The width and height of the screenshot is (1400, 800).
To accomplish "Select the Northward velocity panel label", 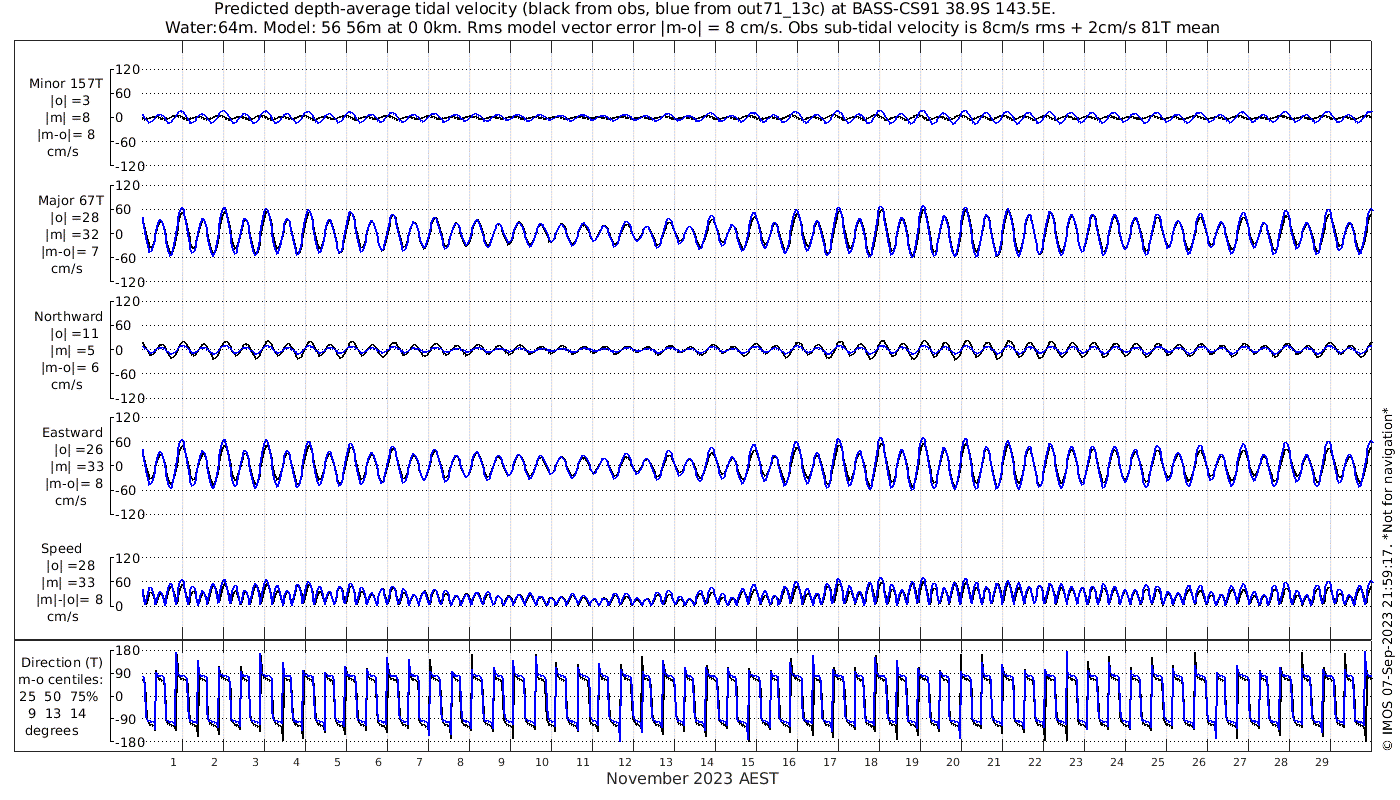I will click(68, 316).
